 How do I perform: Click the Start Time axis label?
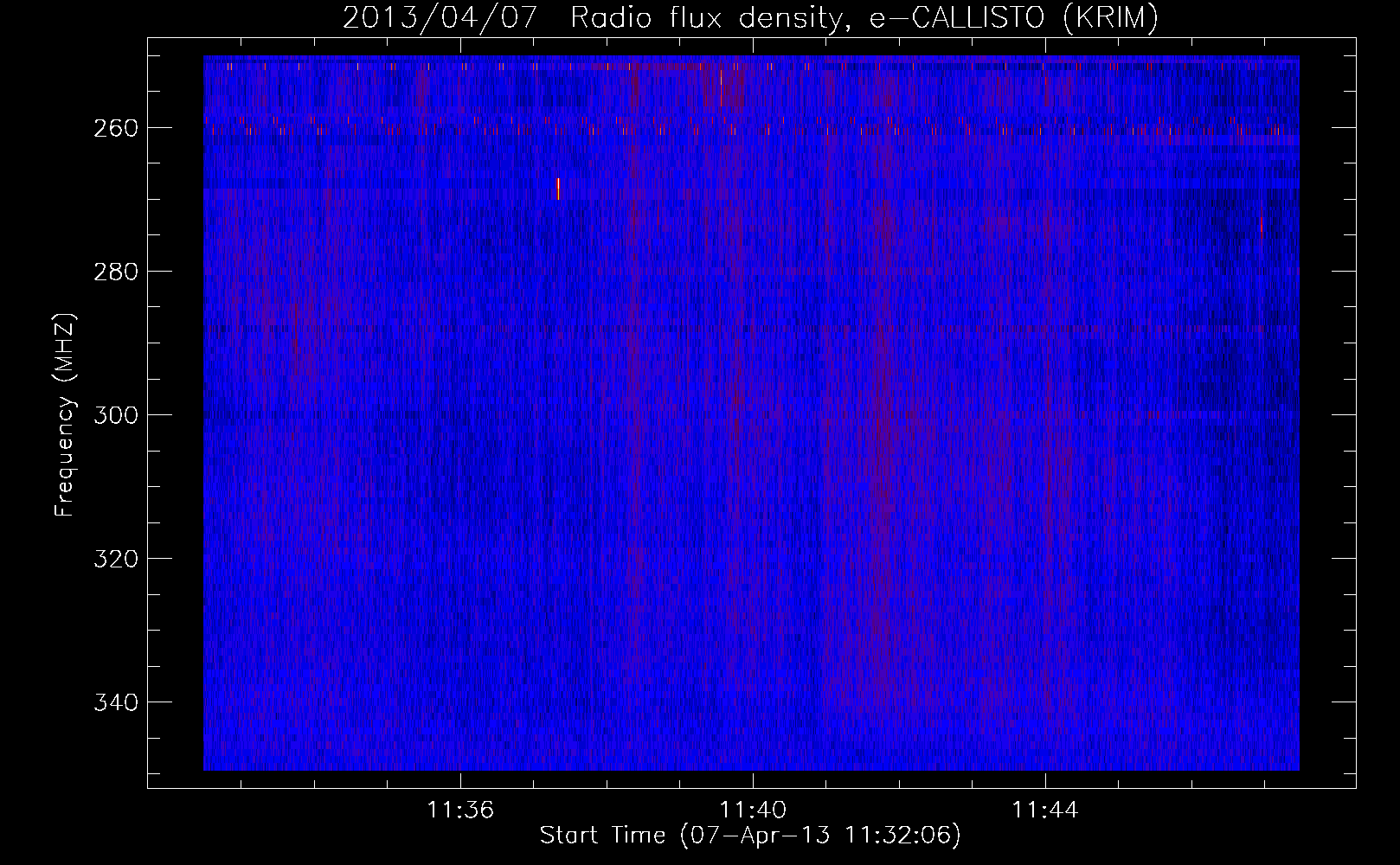click(750, 836)
